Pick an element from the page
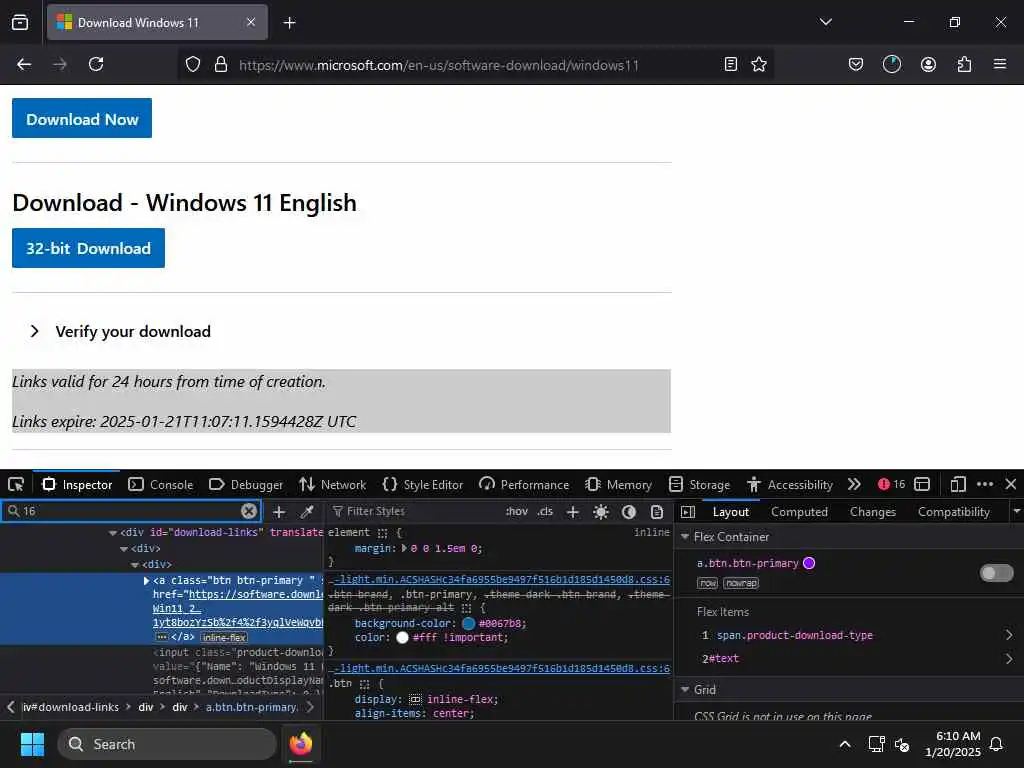1024x768 pixels. pos(16,485)
